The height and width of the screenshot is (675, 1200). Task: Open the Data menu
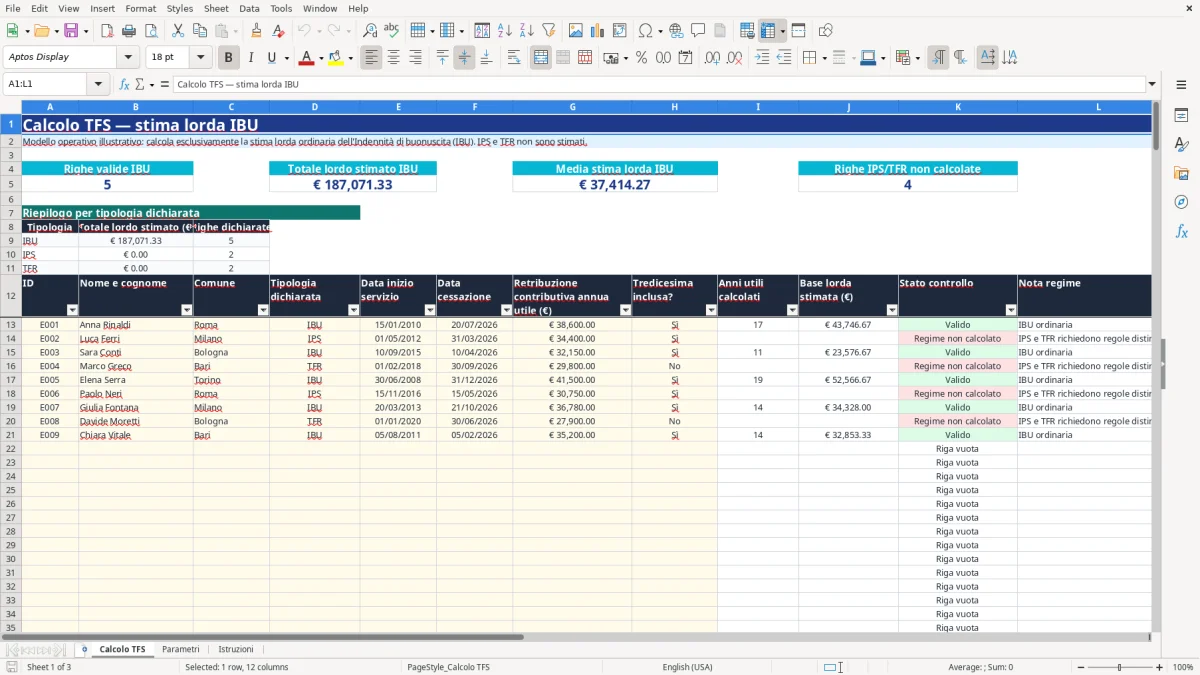[x=249, y=8]
